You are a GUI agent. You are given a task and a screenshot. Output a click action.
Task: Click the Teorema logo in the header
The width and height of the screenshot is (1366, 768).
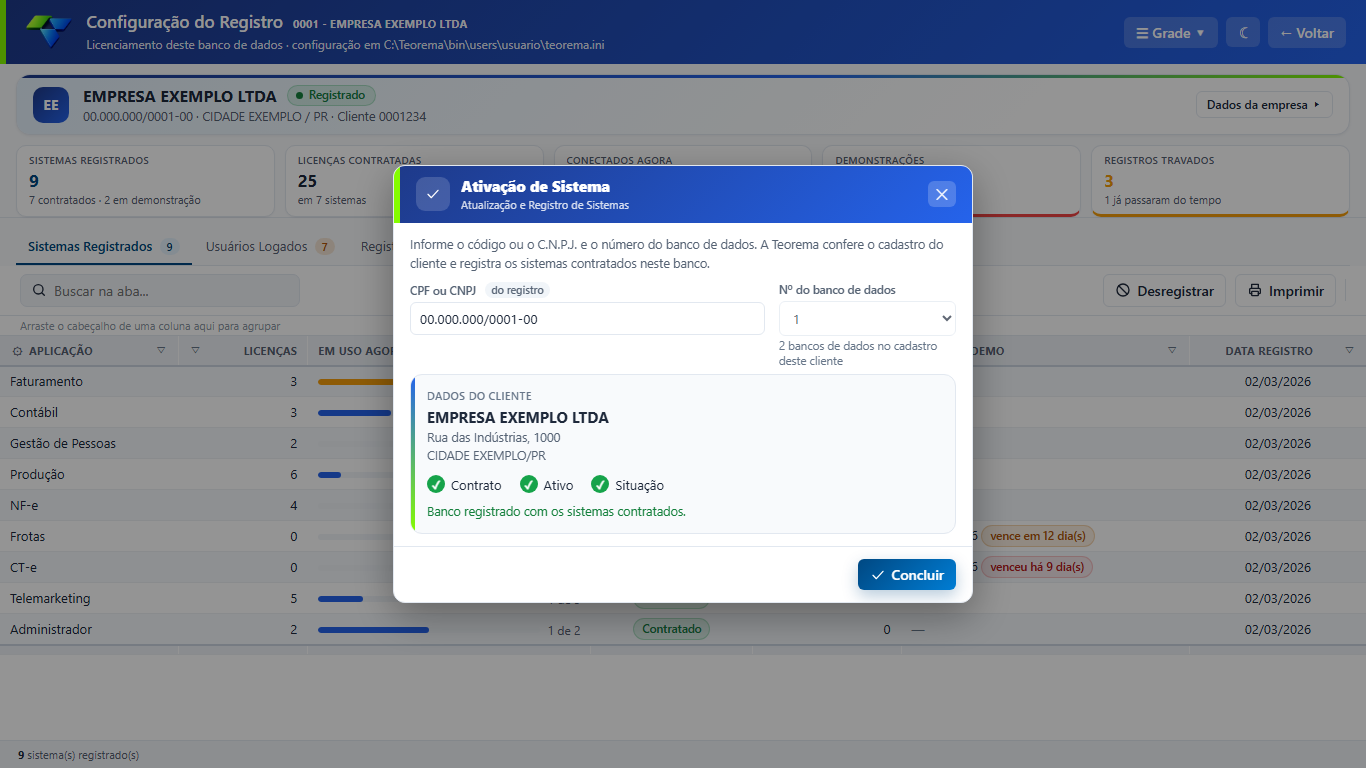pos(48,32)
